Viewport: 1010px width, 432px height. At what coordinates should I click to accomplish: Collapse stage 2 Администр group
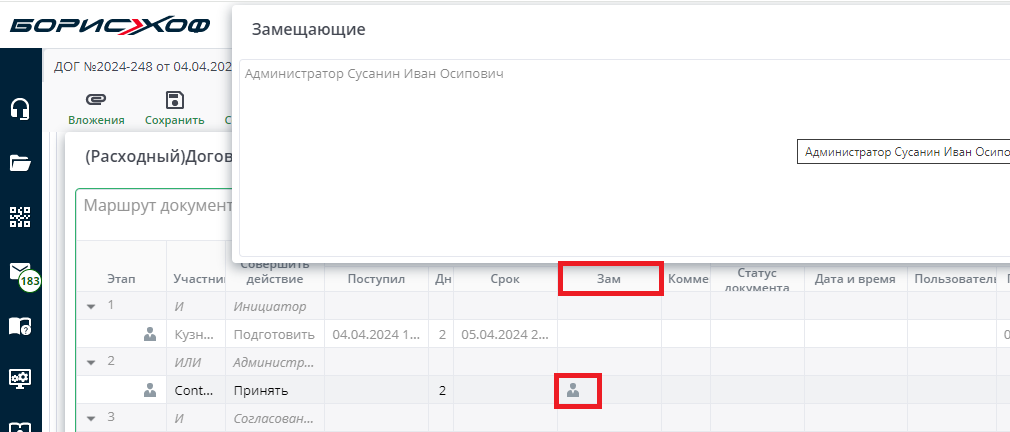[91, 362]
